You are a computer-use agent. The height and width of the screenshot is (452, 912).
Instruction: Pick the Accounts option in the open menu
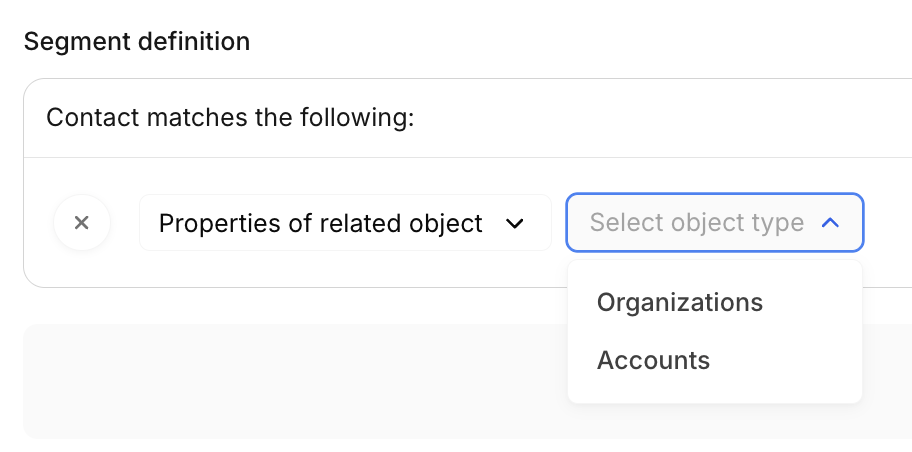point(653,360)
